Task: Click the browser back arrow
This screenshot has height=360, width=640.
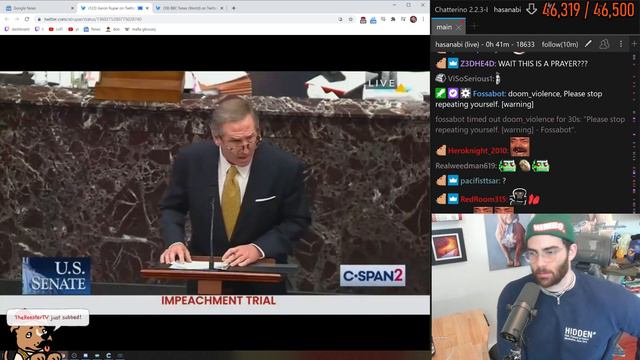Action: pos(7,19)
